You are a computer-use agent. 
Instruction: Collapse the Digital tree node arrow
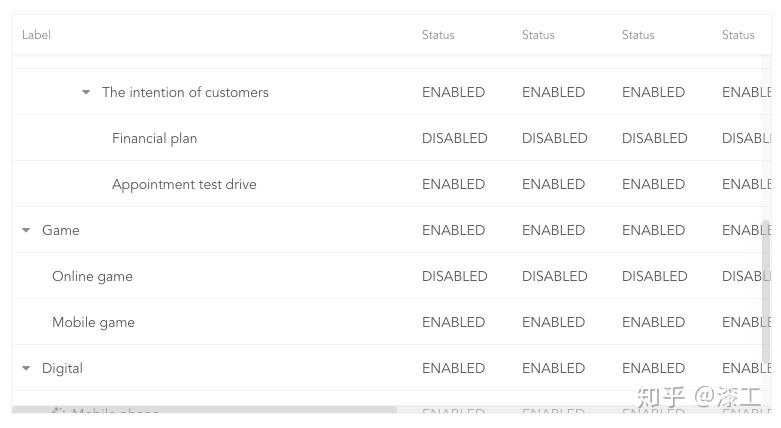[x=27, y=368]
